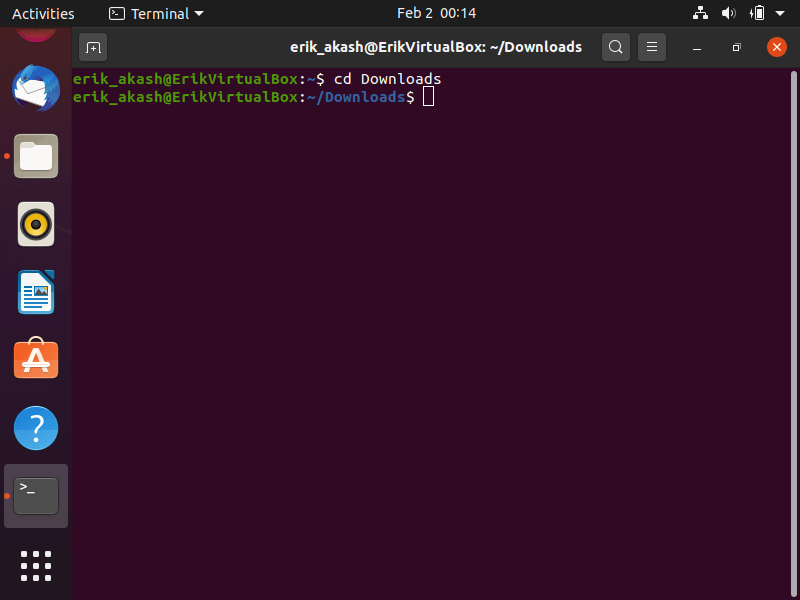Maximize the terminal window

(x=736, y=47)
